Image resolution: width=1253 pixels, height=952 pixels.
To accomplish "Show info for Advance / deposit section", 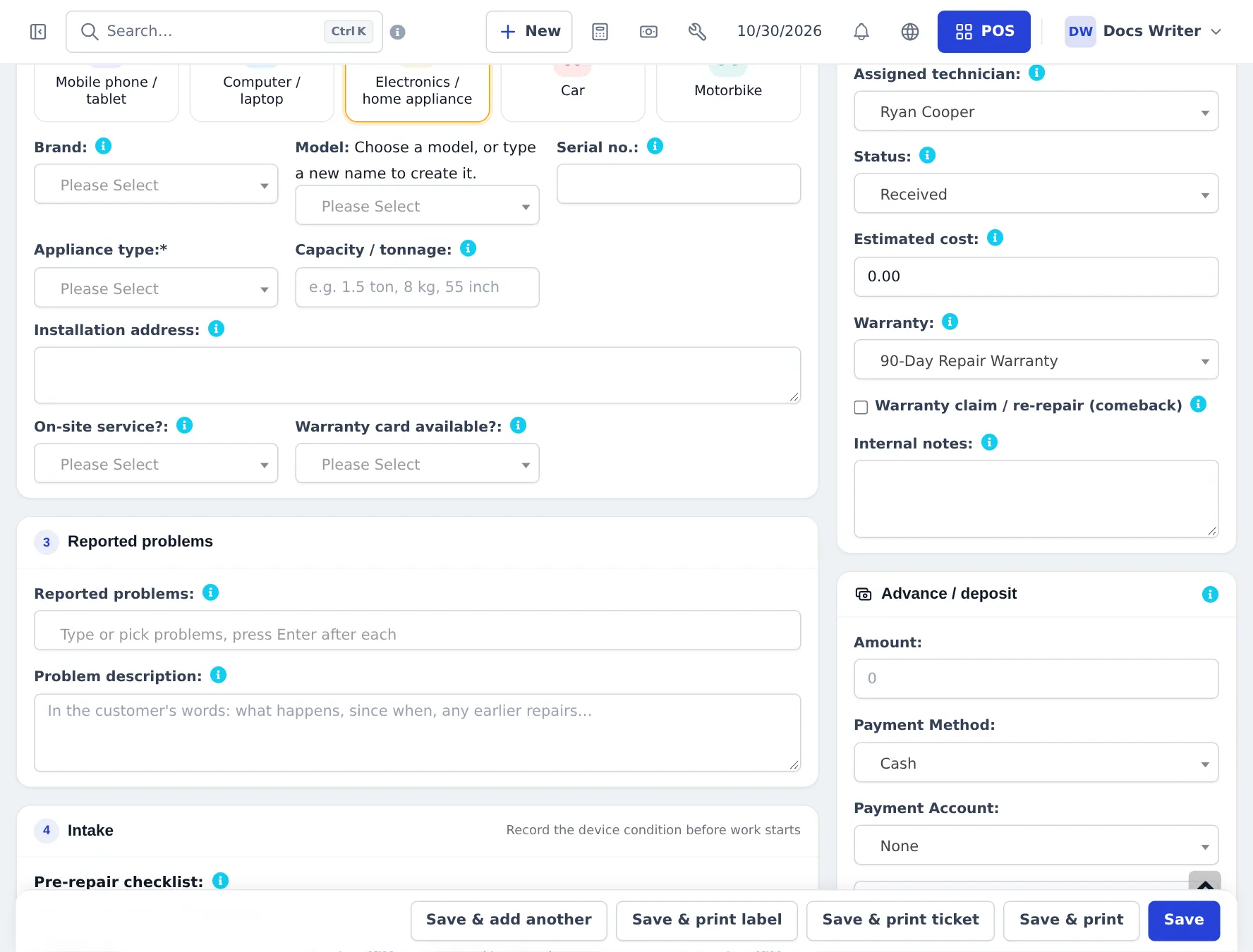I will coord(1211,594).
